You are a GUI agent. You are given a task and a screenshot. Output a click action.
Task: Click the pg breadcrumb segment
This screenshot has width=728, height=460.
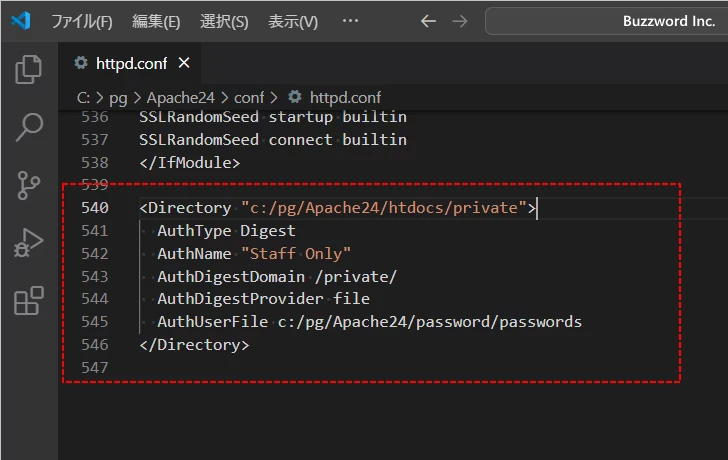click(119, 97)
